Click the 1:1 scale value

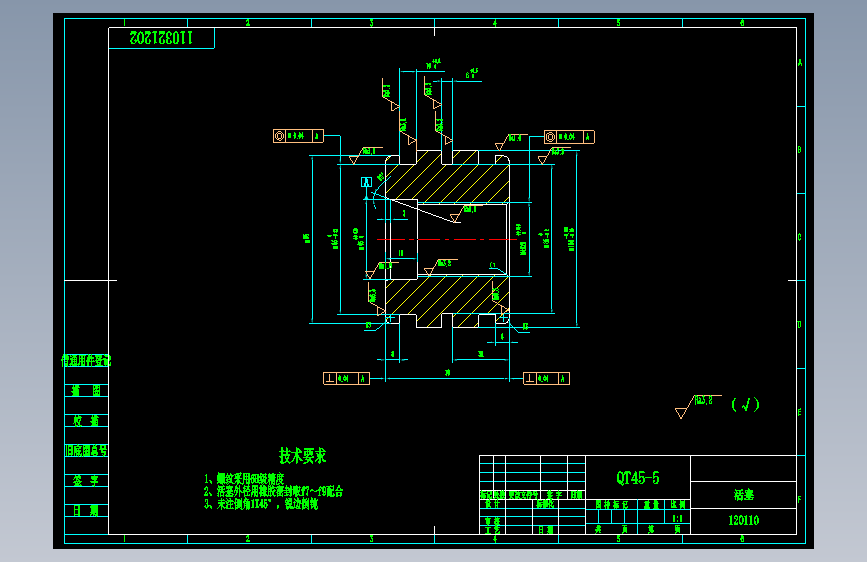[677, 519]
